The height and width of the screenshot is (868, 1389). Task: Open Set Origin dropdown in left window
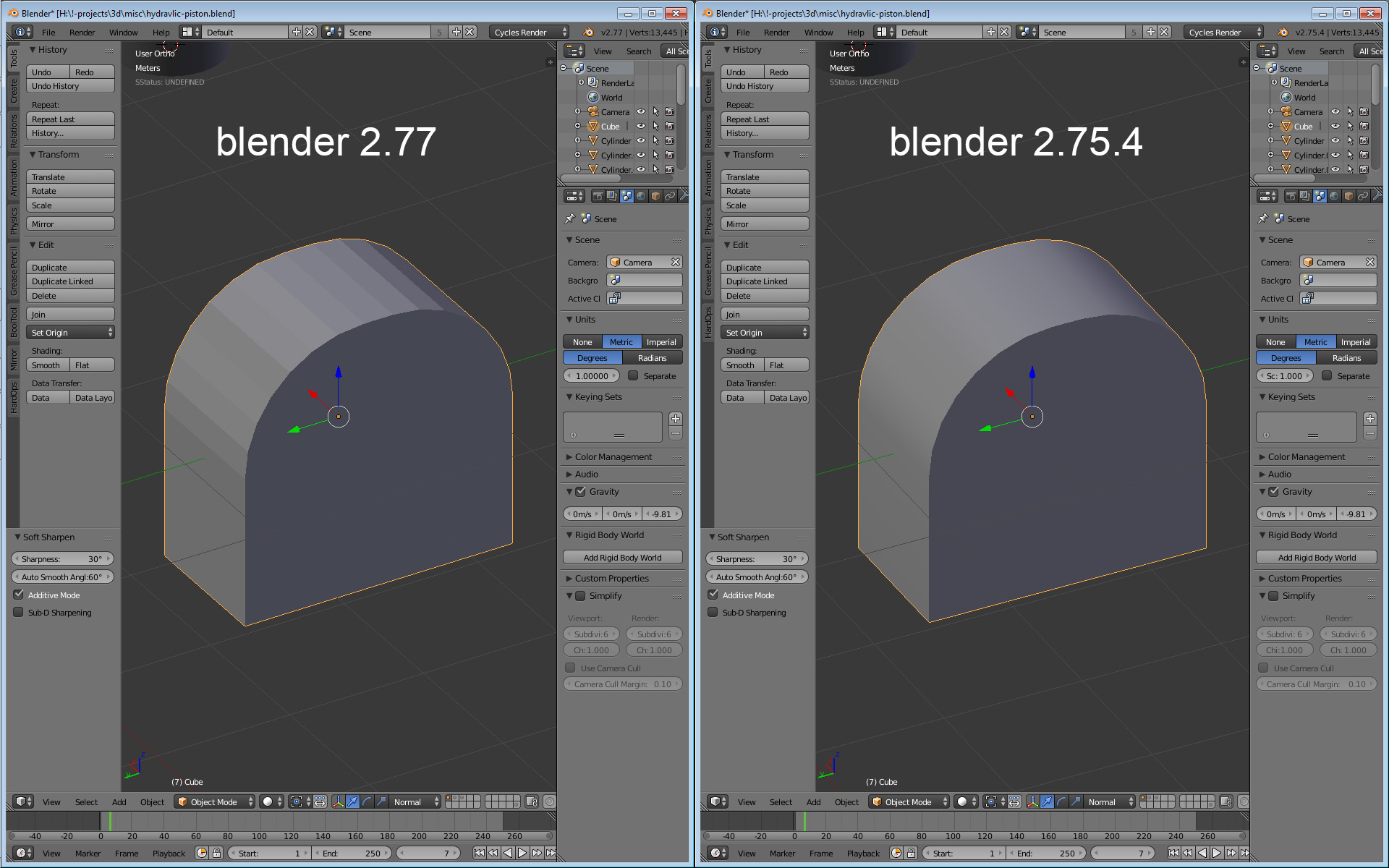(x=70, y=333)
